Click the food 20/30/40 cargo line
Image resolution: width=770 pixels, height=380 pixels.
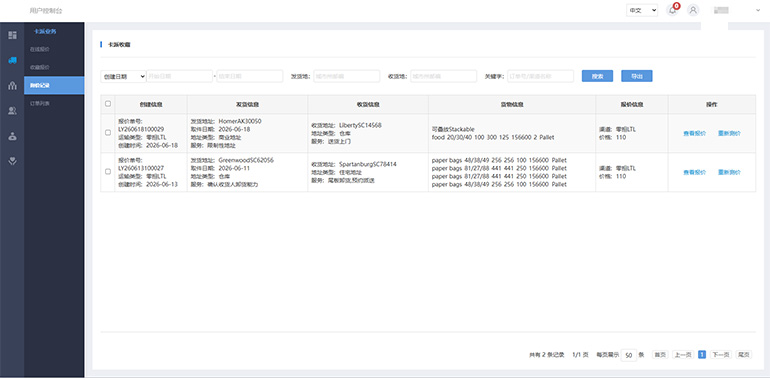click(x=493, y=137)
